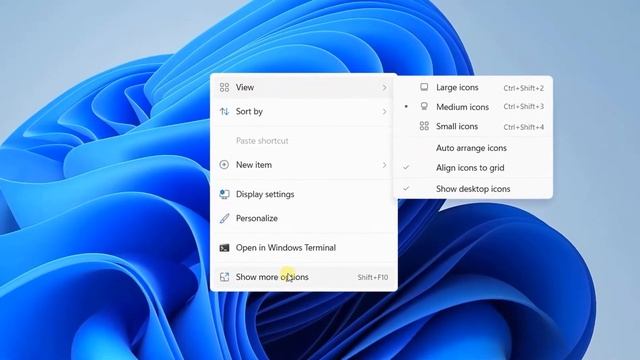640x360 pixels.
Task: Click the Windows Terminal icon
Action: tap(224, 248)
